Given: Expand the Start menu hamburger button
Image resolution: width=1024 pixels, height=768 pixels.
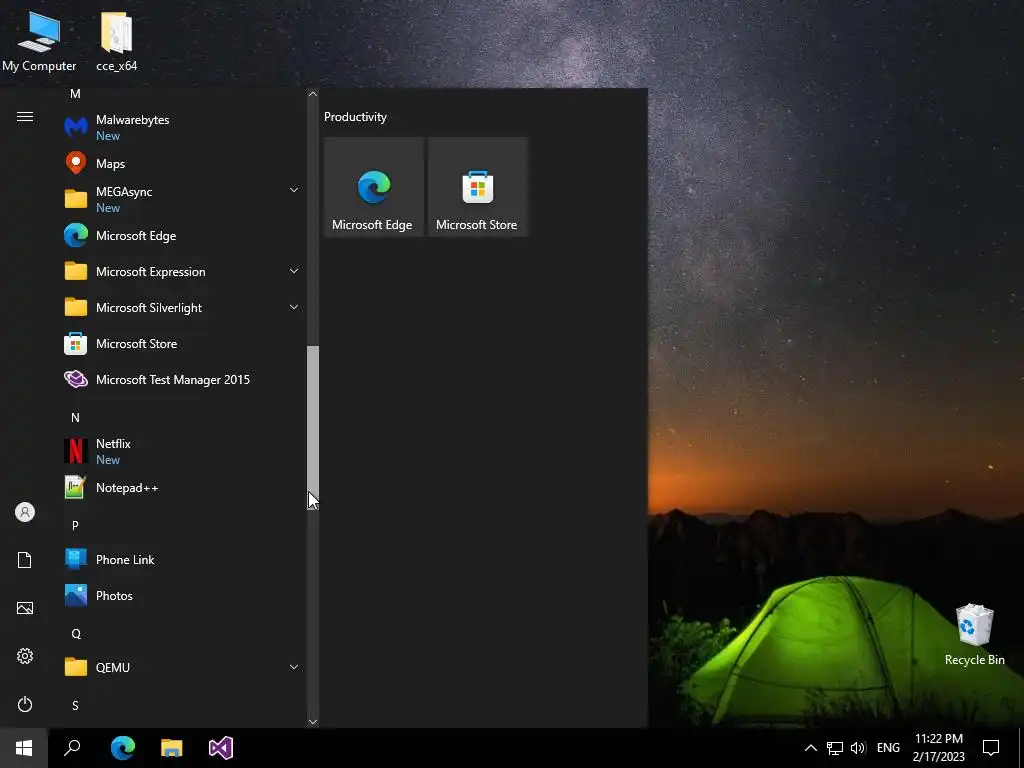Looking at the screenshot, I should [x=25, y=116].
